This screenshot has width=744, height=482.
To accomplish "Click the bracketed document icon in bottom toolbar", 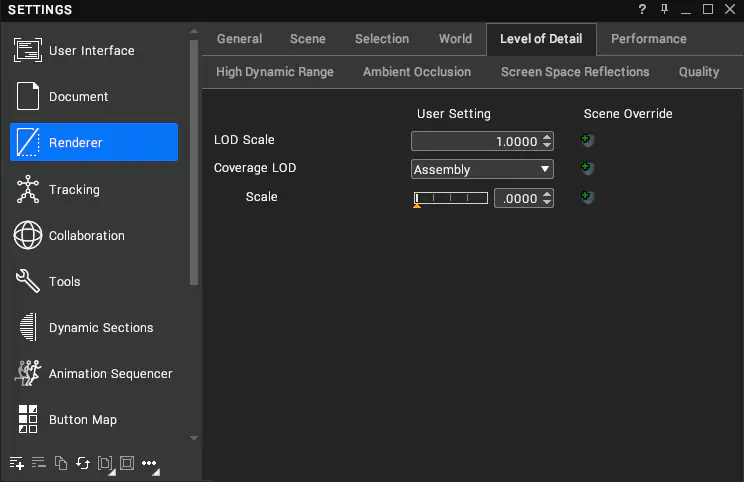I will [105, 463].
